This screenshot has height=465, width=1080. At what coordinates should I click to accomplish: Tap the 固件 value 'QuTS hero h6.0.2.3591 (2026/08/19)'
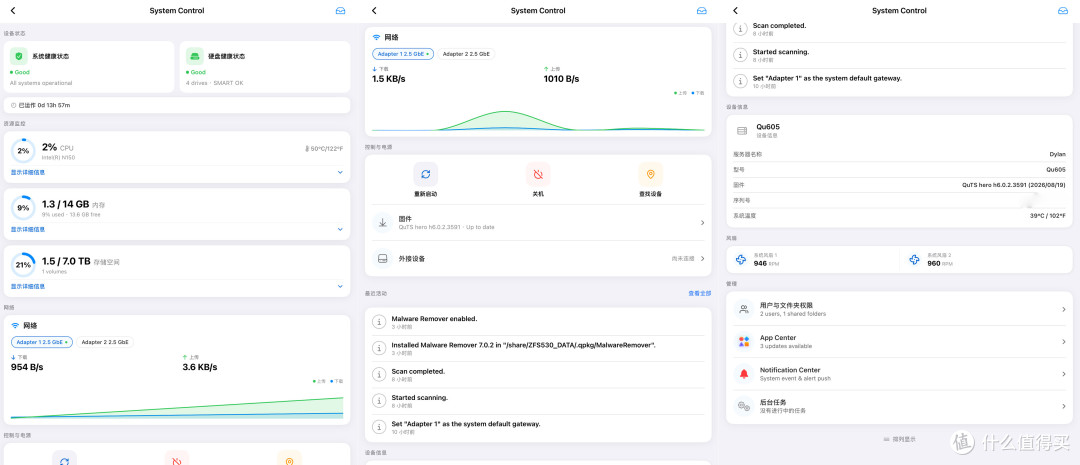(x=1014, y=185)
